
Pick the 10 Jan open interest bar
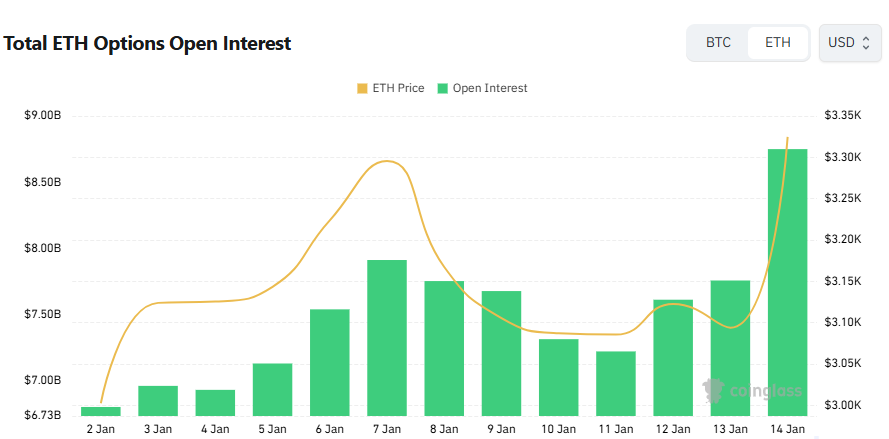click(558, 377)
